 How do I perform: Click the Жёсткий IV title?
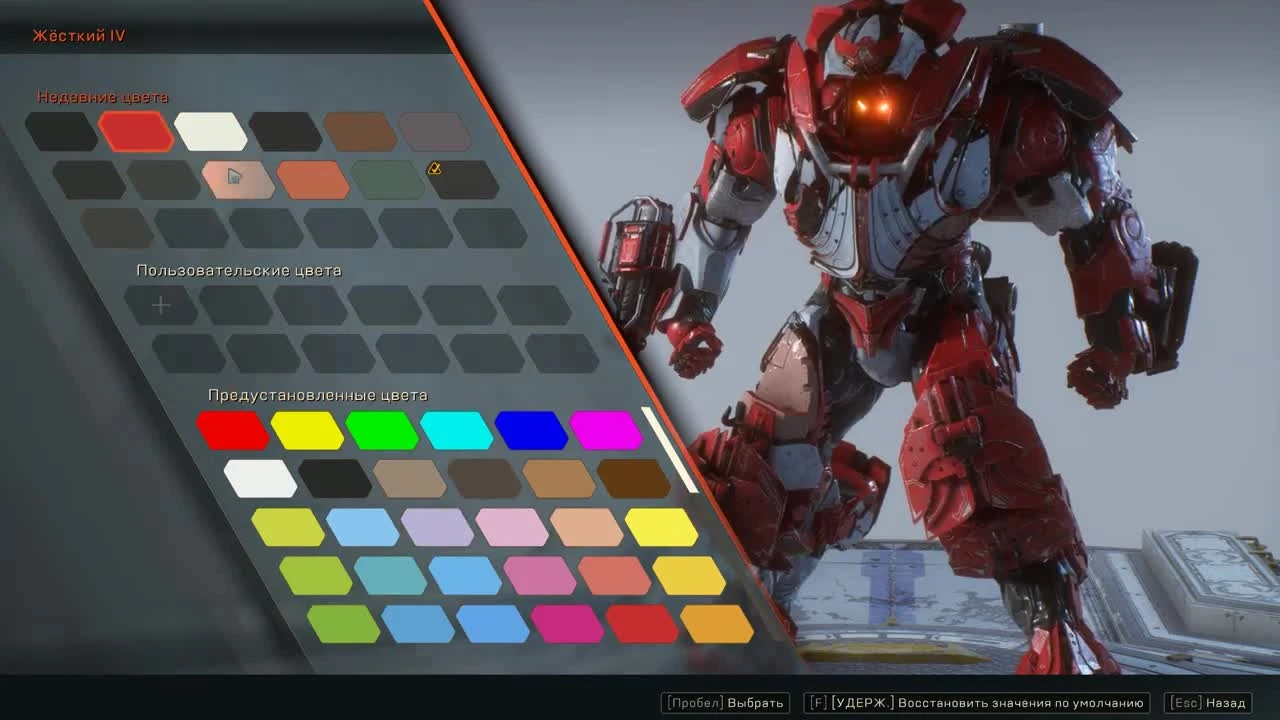(x=79, y=36)
